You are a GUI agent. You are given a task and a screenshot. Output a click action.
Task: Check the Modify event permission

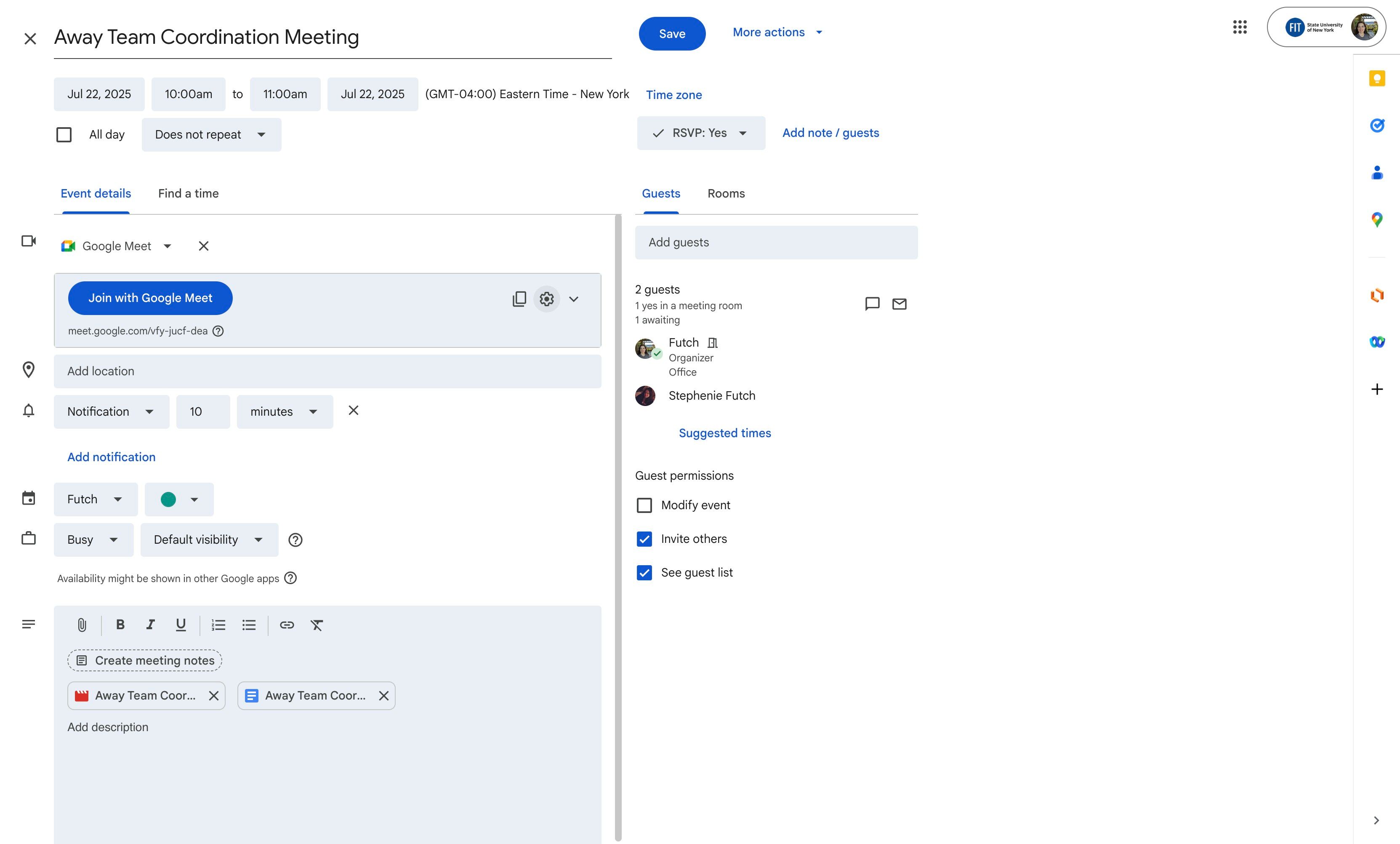click(644, 505)
